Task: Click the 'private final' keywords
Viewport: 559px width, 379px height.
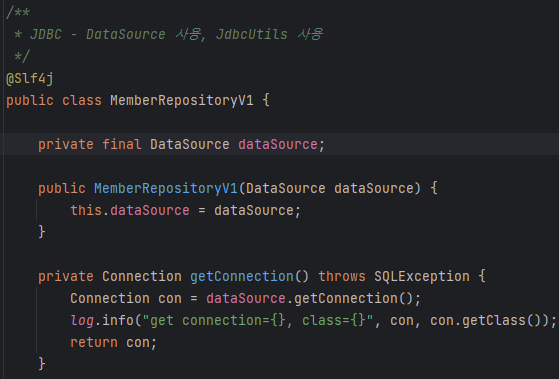Action: pyautogui.click(x=90, y=144)
